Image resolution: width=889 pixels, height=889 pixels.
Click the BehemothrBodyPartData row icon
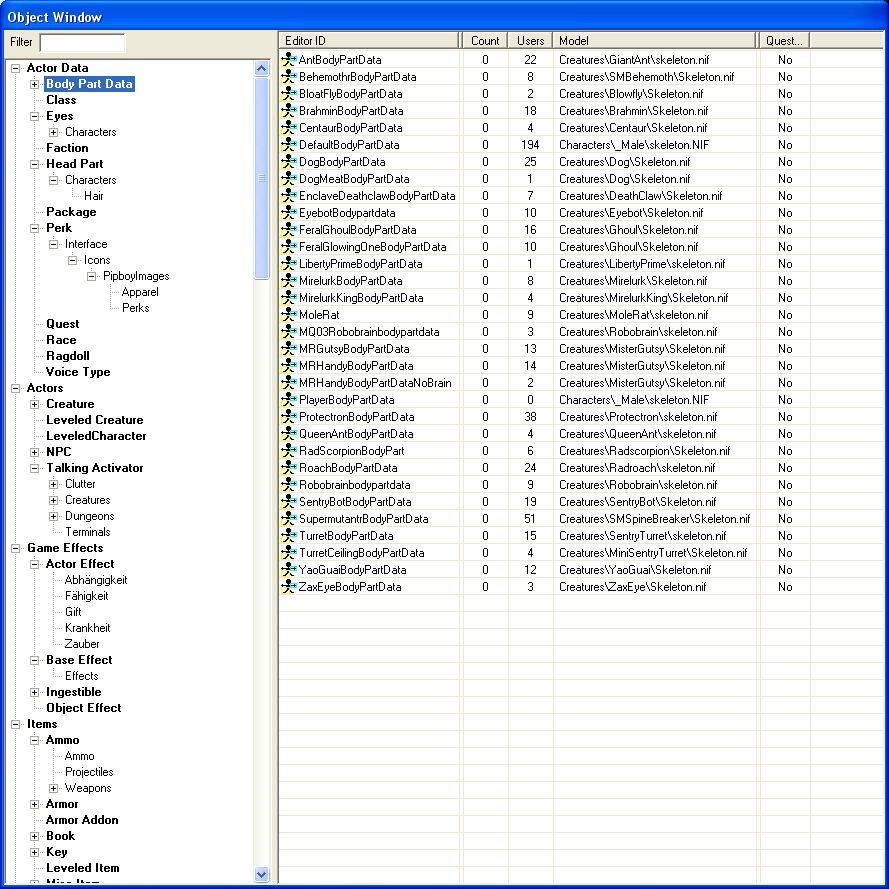pos(289,77)
